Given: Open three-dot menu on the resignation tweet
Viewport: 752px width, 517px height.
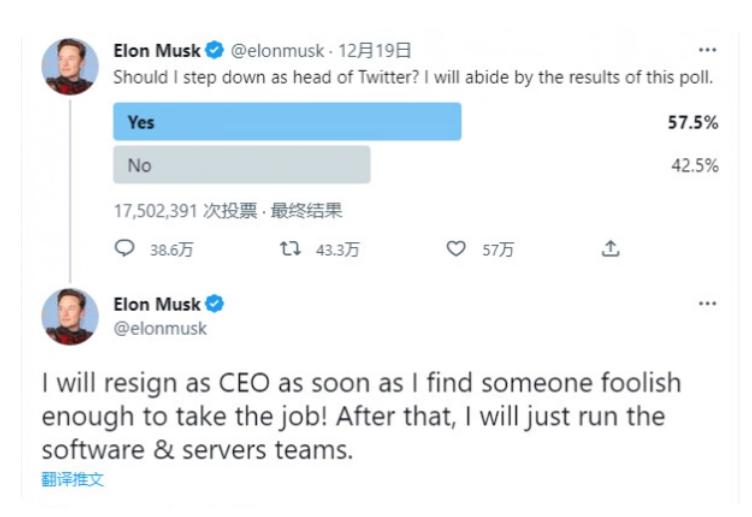Looking at the screenshot, I should click(x=707, y=304).
